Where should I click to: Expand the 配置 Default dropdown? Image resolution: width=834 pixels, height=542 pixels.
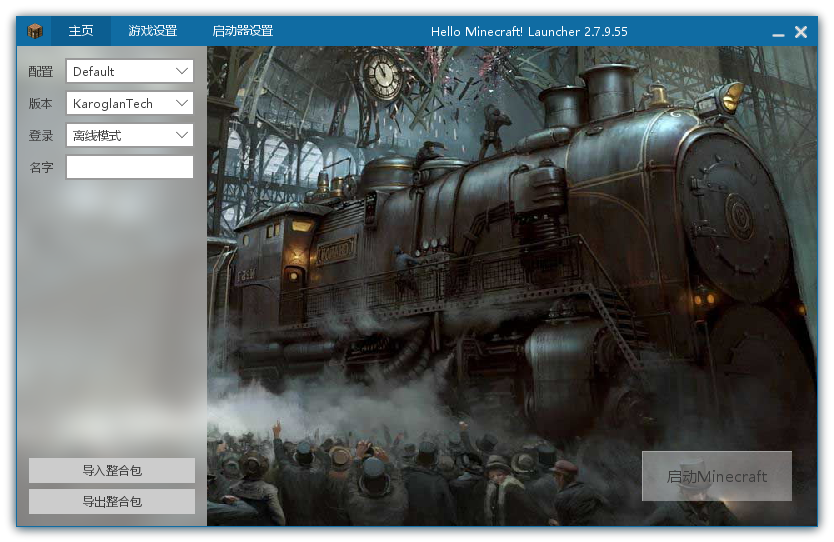(x=129, y=71)
